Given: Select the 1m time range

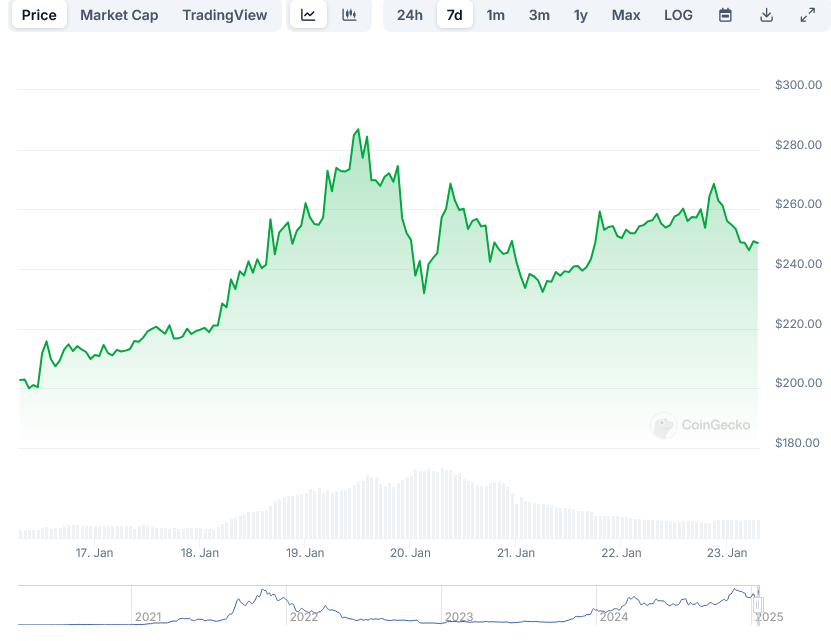Looking at the screenshot, I should (495, 15).
